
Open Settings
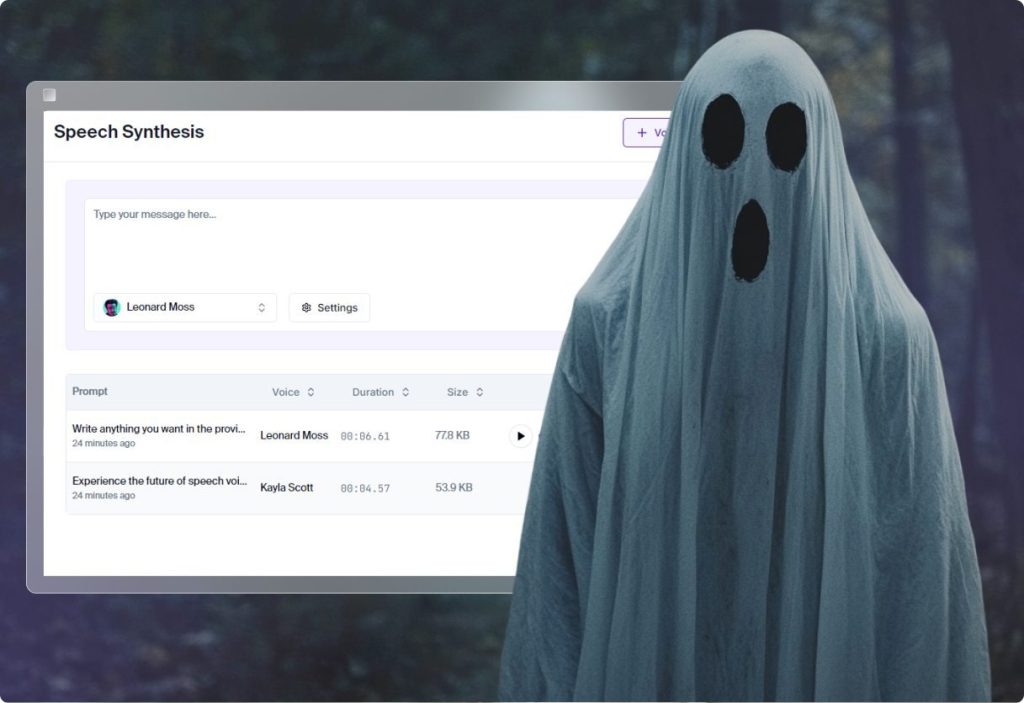329,307
